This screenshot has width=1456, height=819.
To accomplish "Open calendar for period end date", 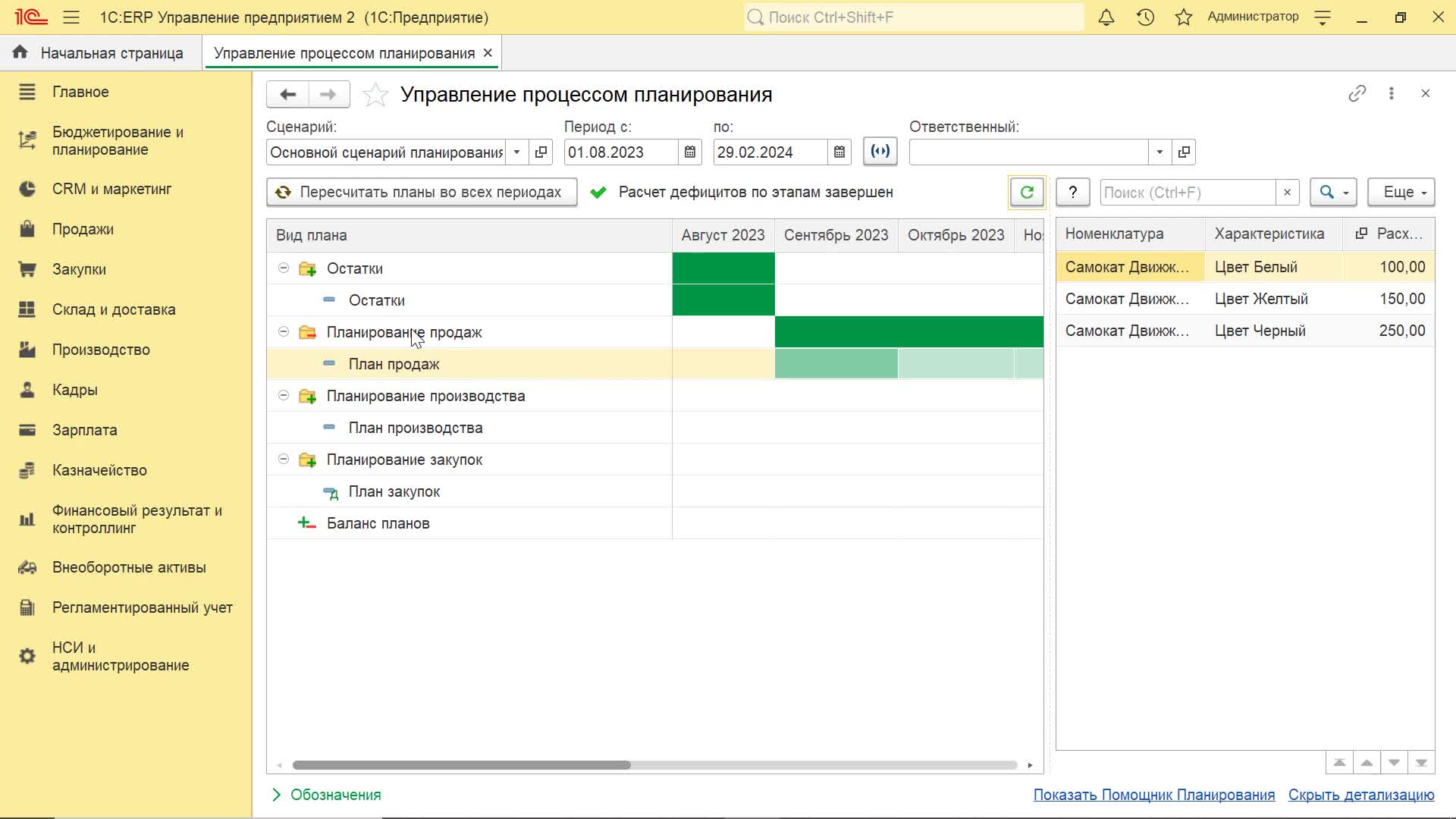I will click(839, 152).
